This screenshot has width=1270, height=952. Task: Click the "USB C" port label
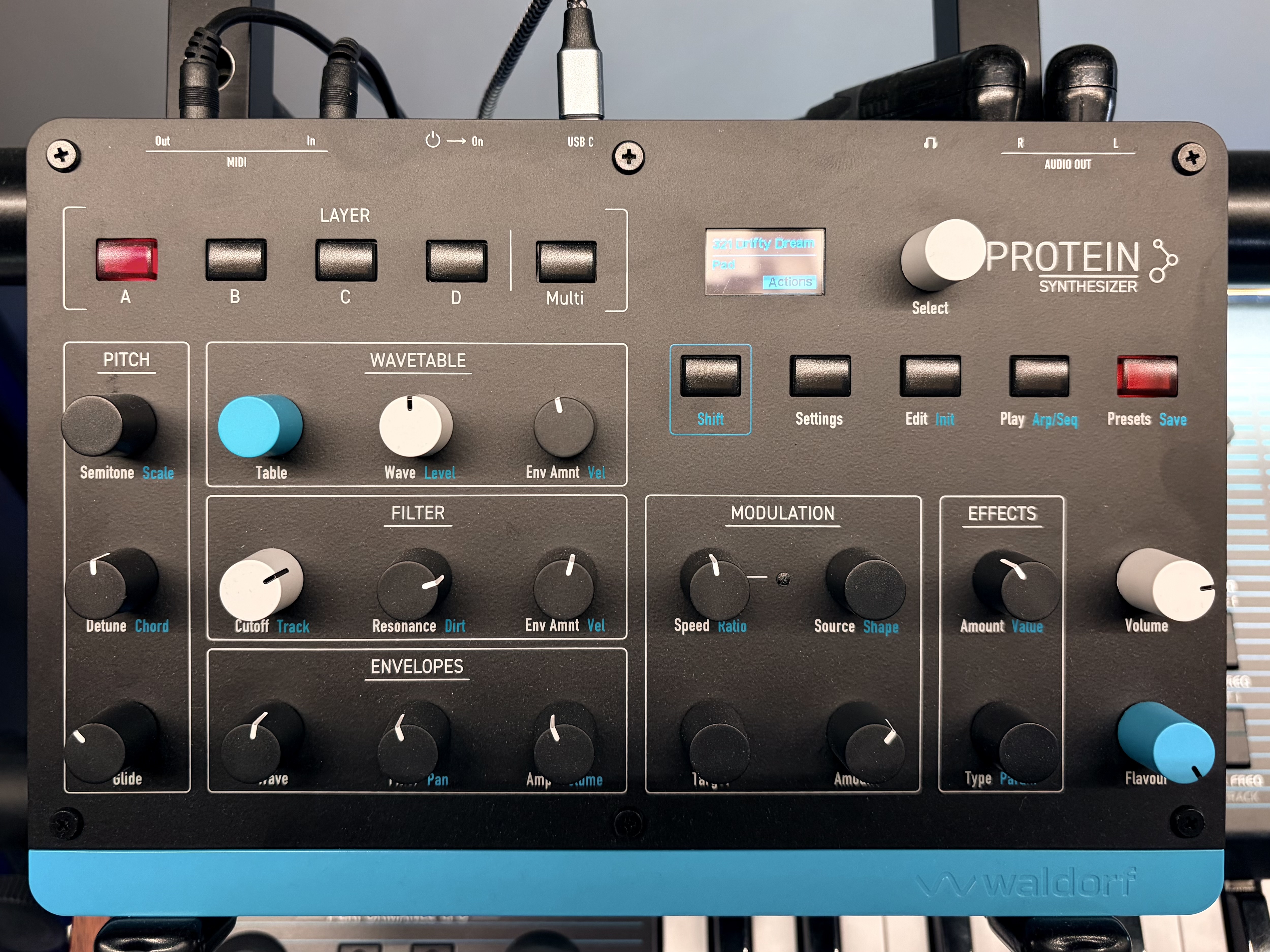(x=580, y=142)
